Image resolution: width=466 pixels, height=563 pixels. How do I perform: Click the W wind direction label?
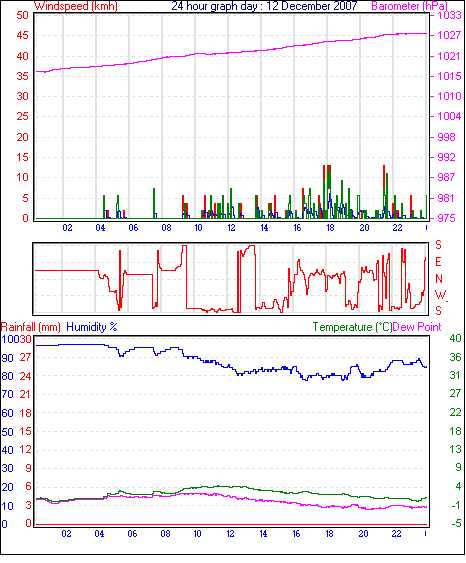click(x=440, y=295)
